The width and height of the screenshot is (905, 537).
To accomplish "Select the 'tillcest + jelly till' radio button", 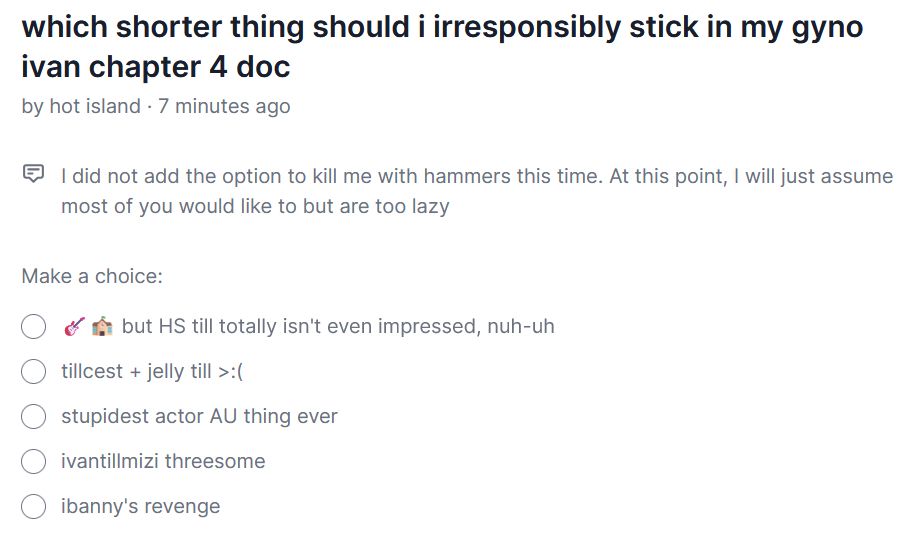I will click(34, 372).
